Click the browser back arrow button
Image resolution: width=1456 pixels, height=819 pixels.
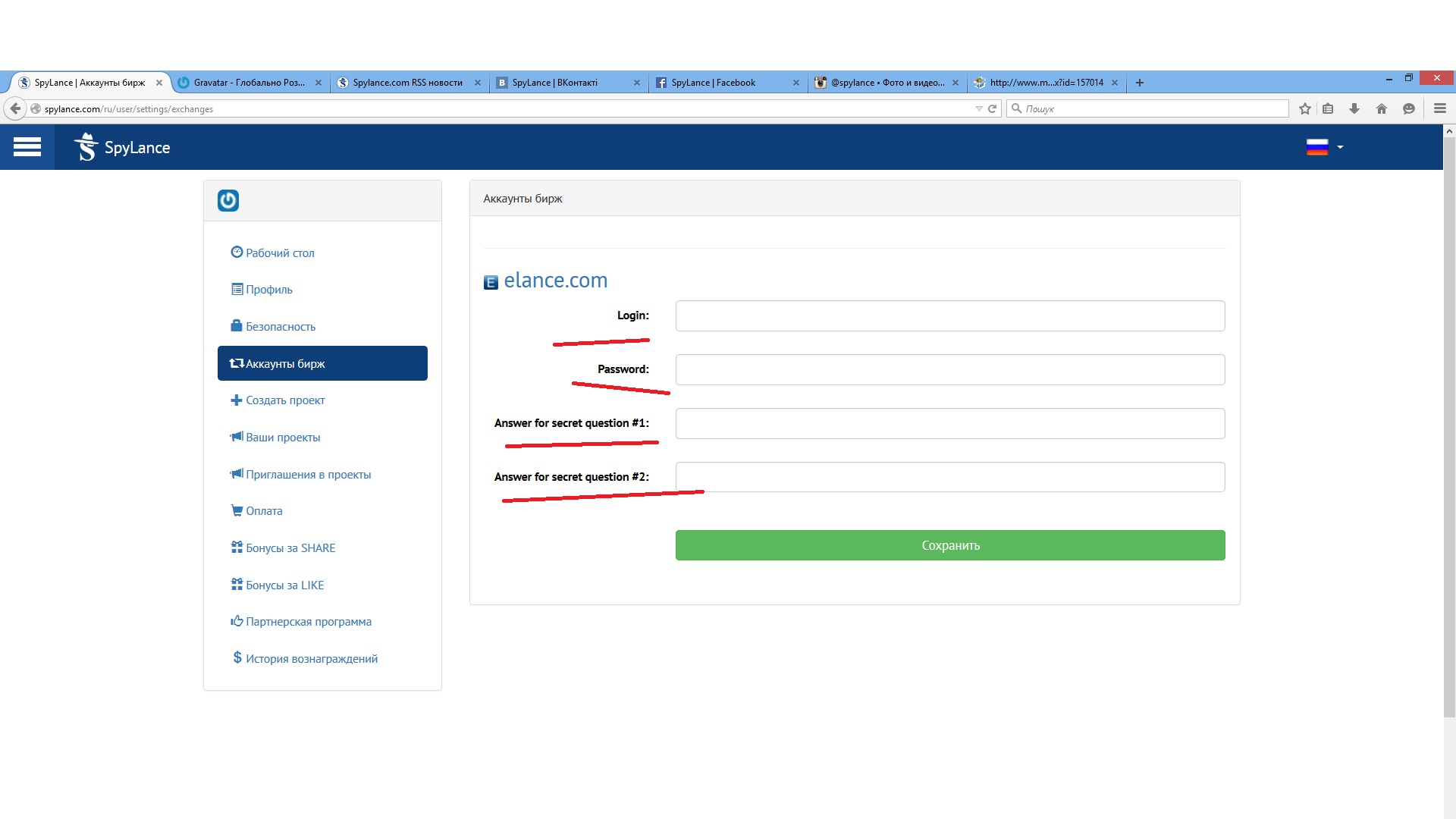pos(15,108)
